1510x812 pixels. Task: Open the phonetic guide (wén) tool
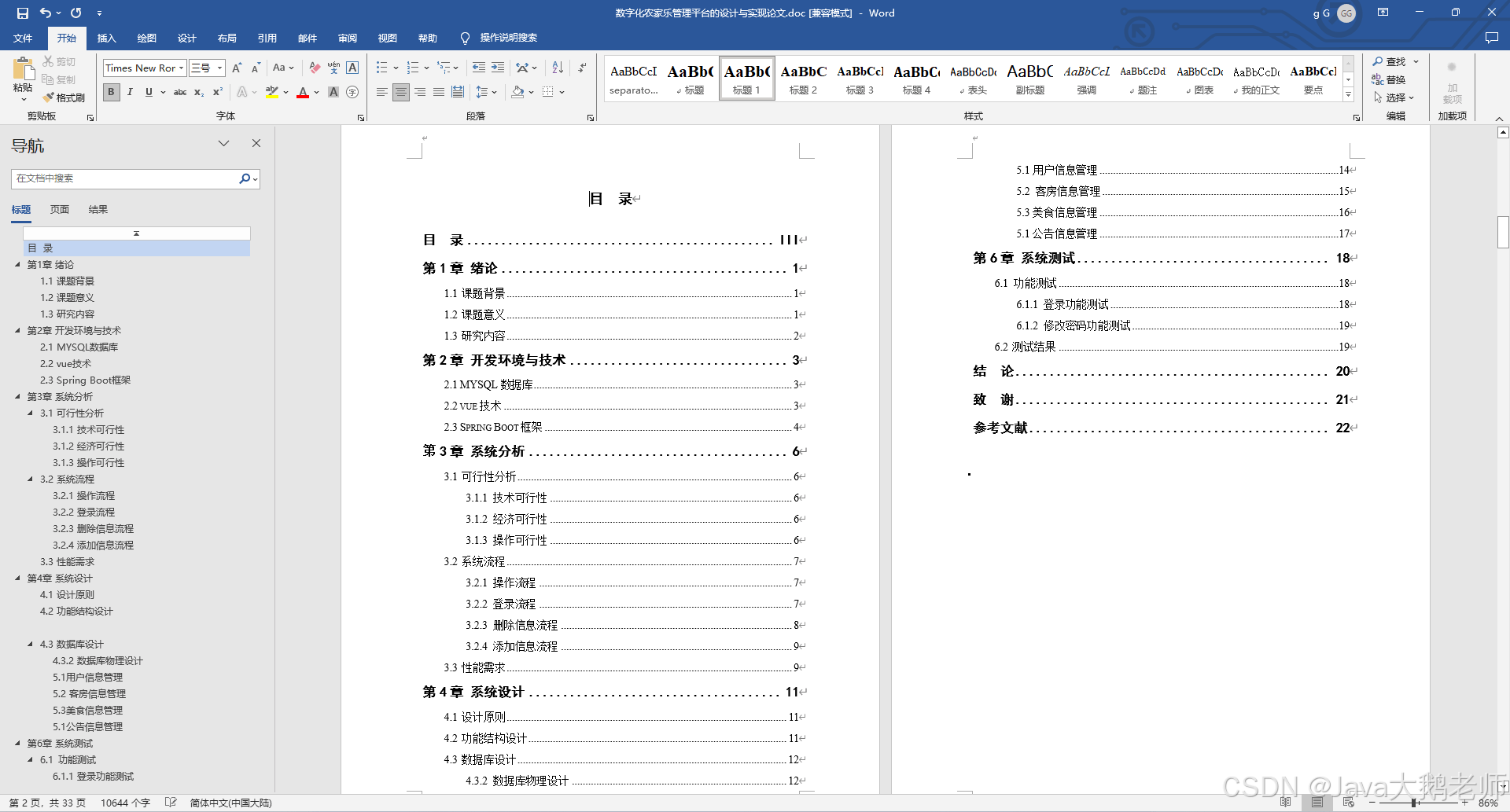(x=333, y=68)
